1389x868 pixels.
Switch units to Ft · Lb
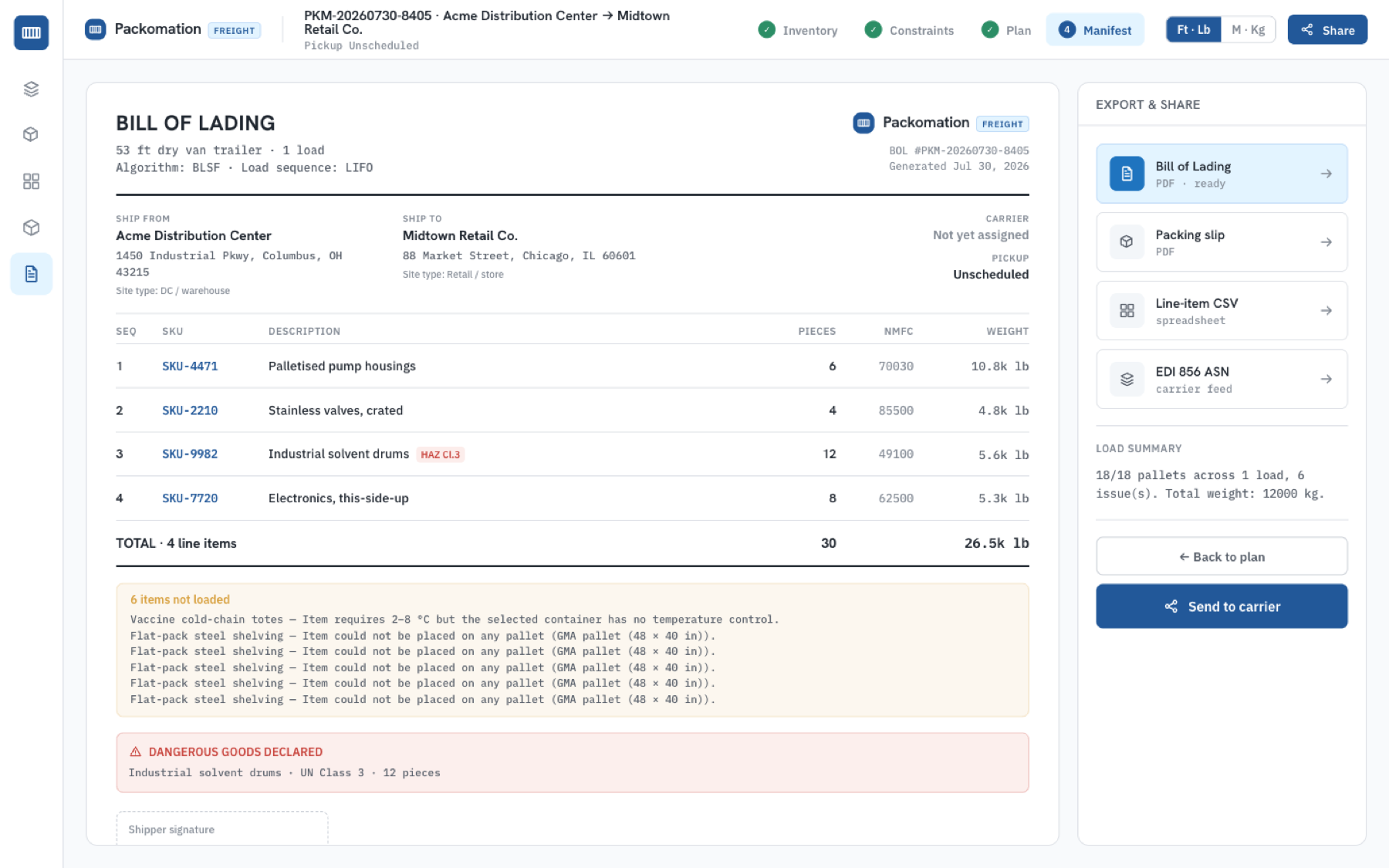pos(1193,29)
